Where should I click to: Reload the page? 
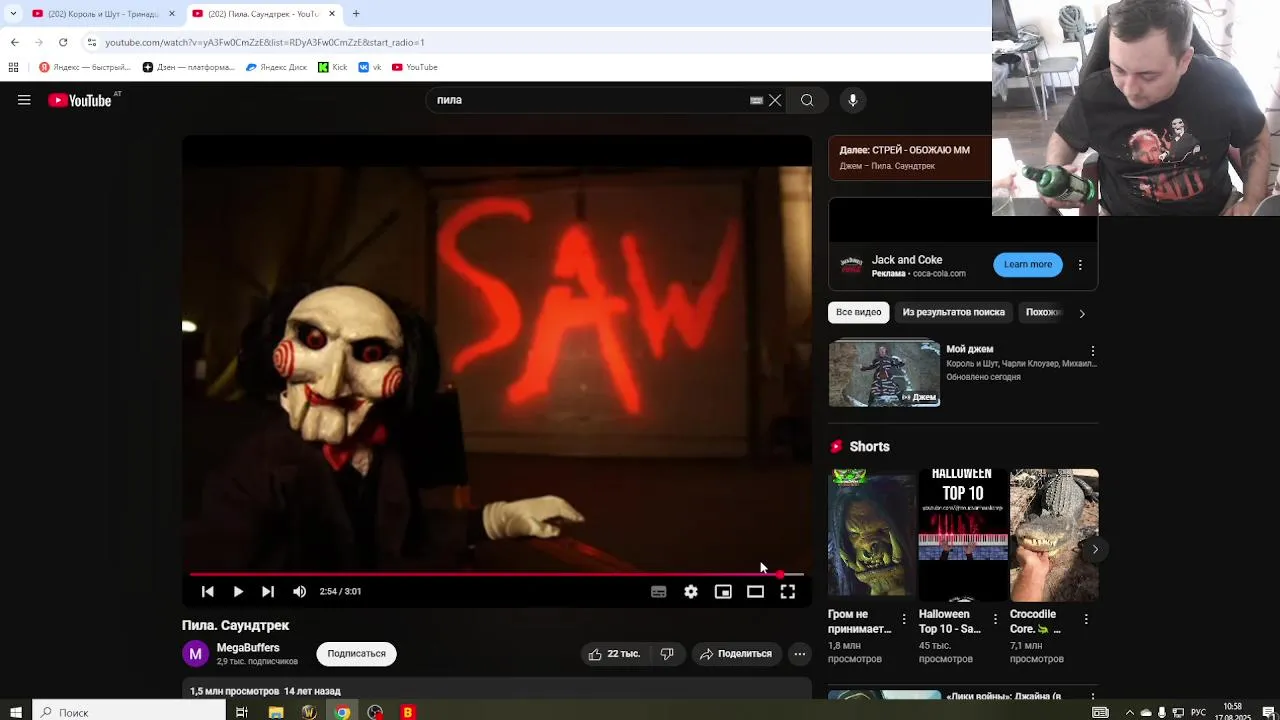63,42
